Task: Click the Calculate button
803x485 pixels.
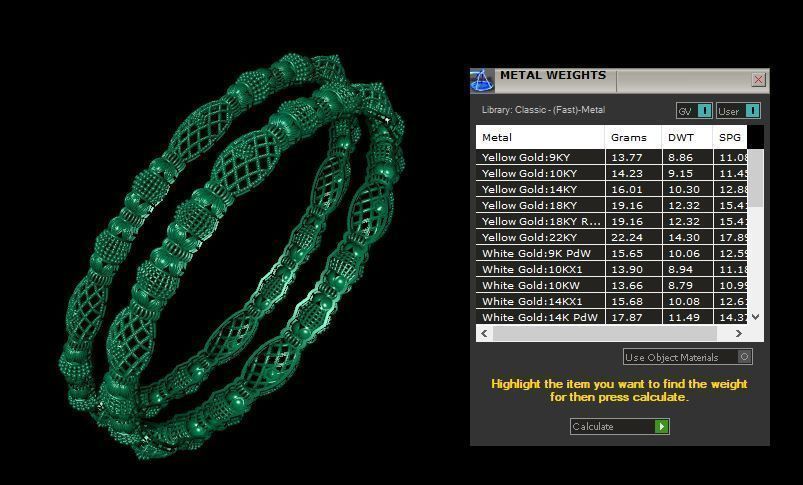Action: [x=620, y=427]
